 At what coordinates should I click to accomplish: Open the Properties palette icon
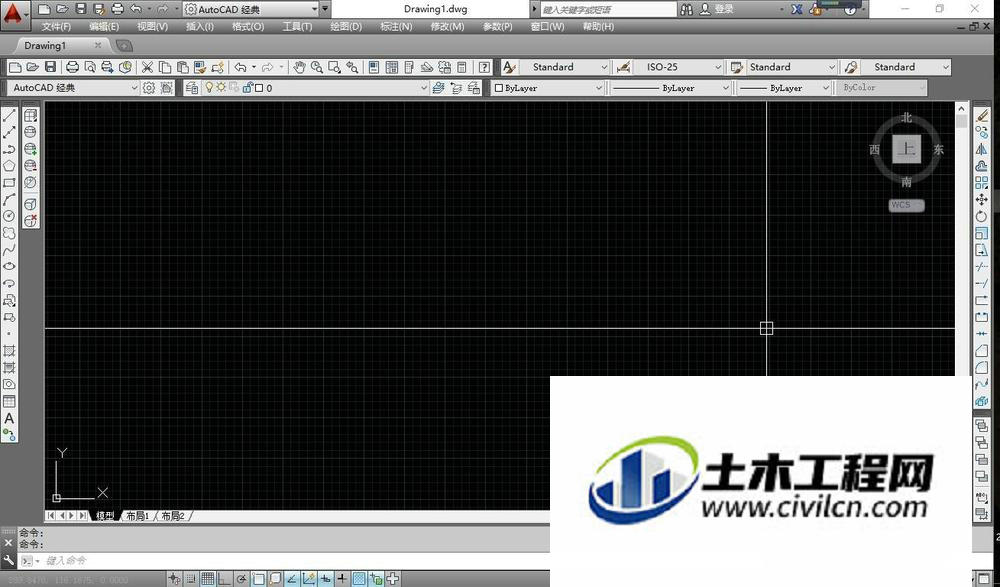[x=374, y=67]
